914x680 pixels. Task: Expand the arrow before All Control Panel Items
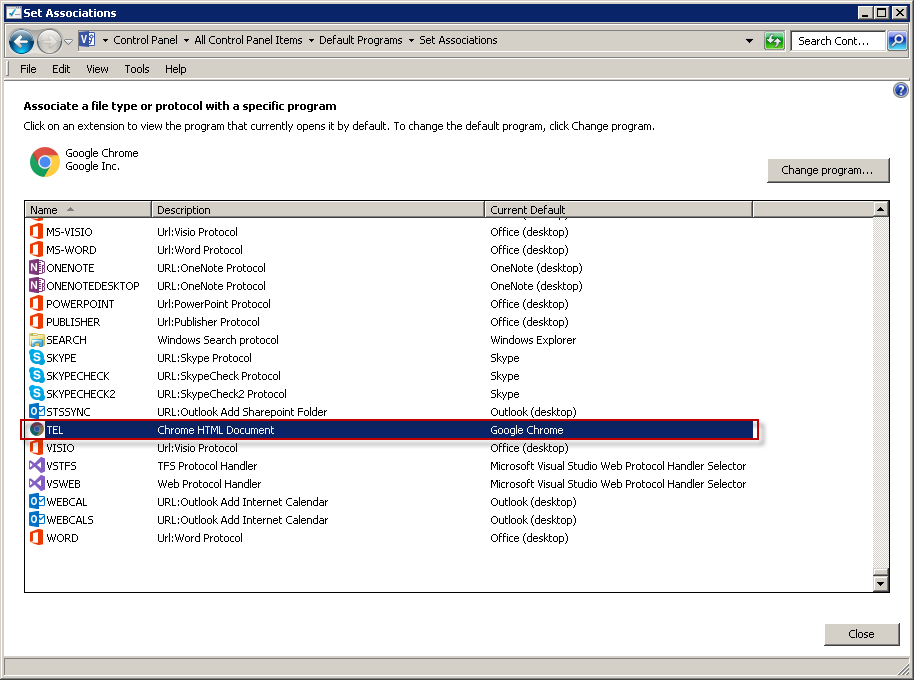point(187,40)
